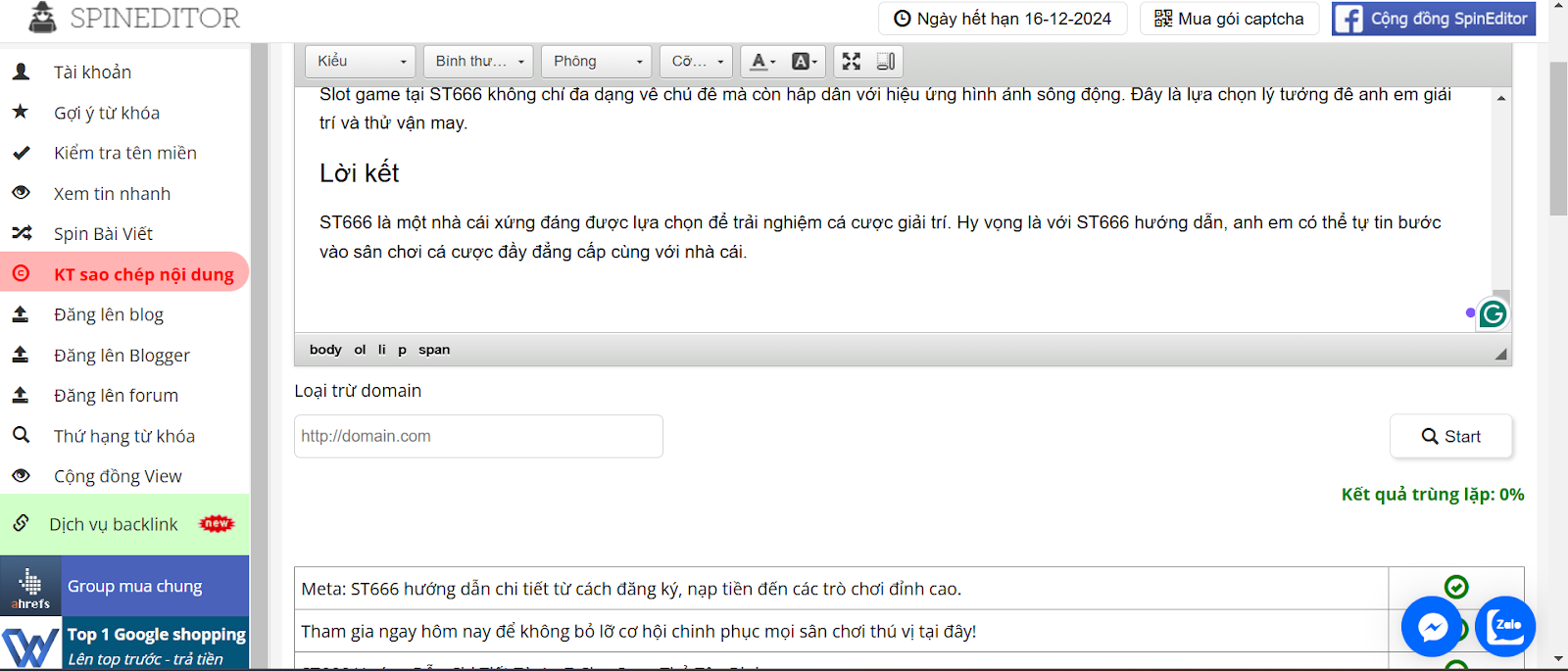Image resolution: width=1568 pixels, height=671 pixels.
Task: Open Đăng lên blog menu item
Action: coord(109,314)
